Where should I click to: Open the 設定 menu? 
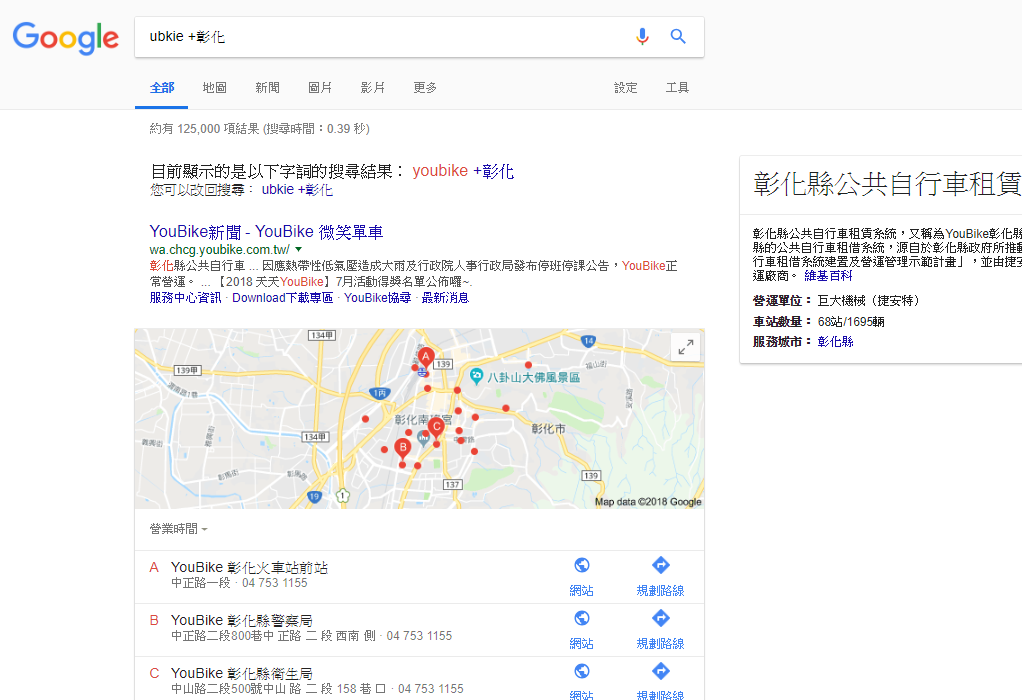pyautogui.click(x=626, y=87)
